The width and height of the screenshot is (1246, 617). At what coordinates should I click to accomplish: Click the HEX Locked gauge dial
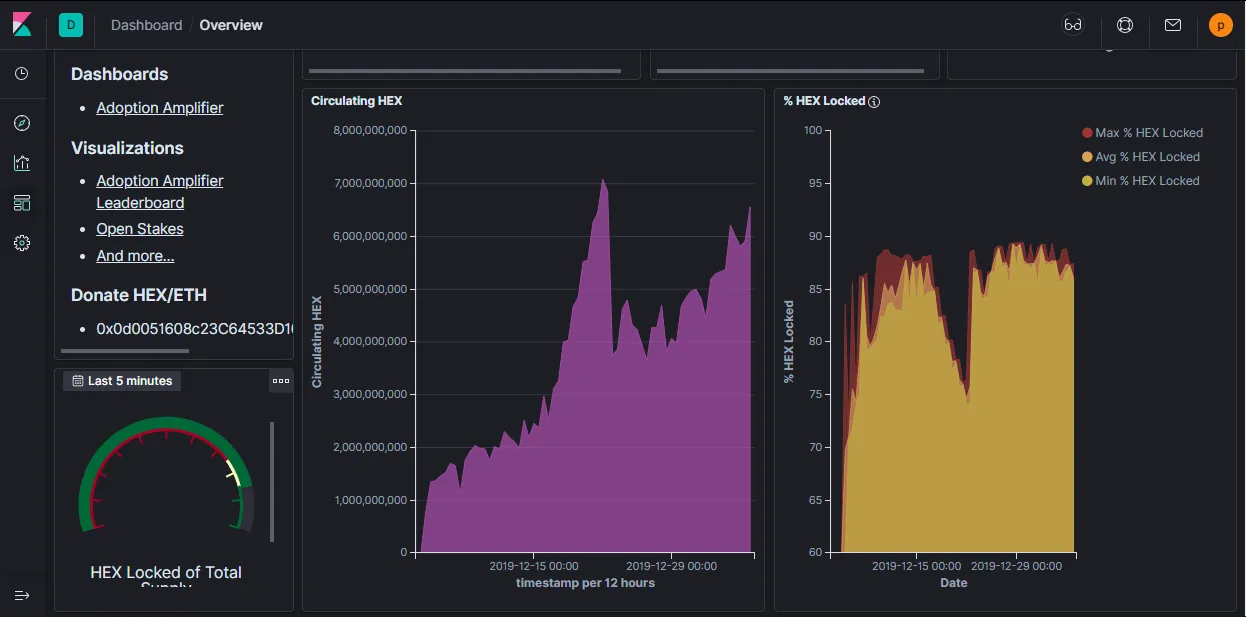pos(165,475)
